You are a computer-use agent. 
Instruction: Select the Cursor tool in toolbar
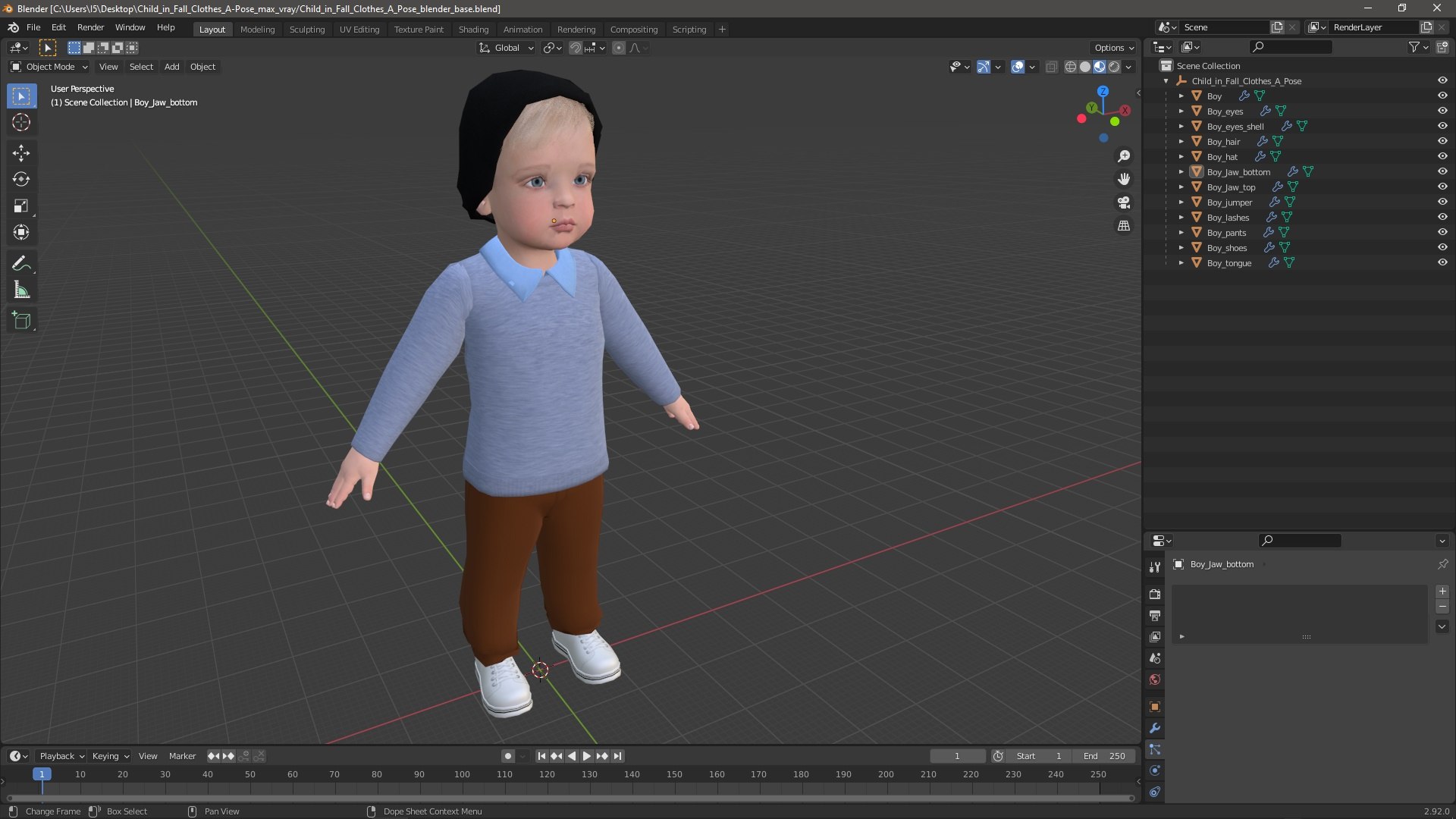pos(21,122)
